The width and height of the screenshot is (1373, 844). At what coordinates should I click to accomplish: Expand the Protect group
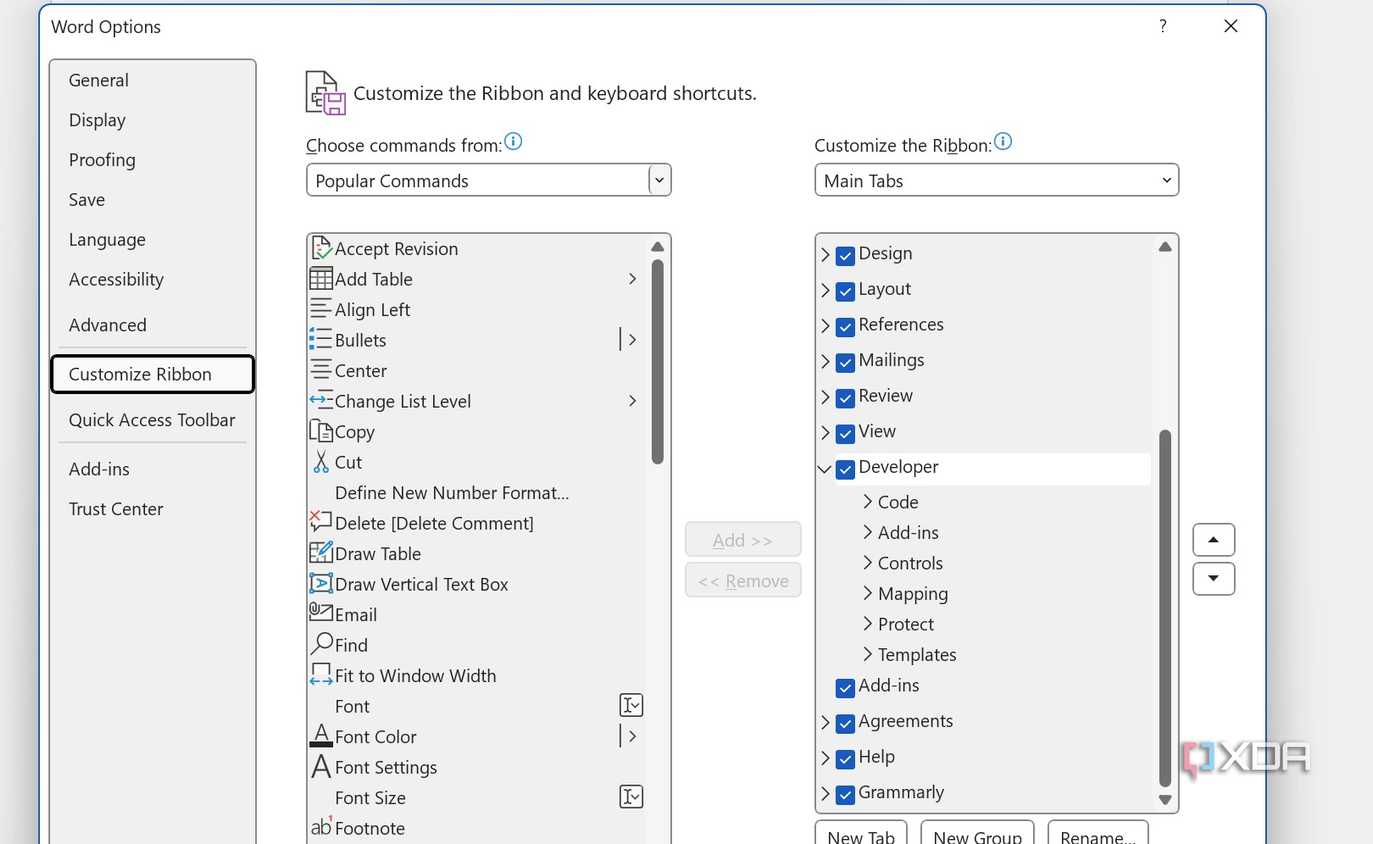pyautogui.click(x=868, y=624)
